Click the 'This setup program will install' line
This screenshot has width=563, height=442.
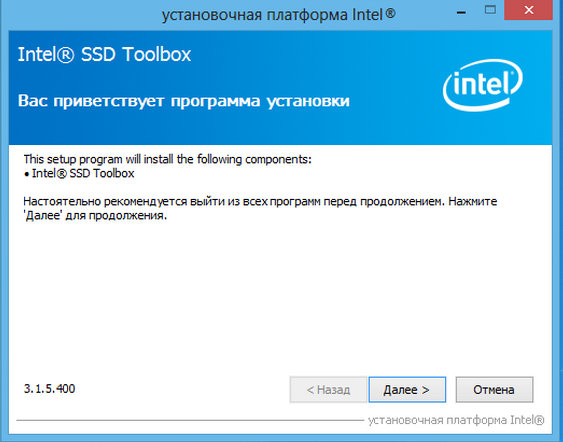click(x=168, y=159)
